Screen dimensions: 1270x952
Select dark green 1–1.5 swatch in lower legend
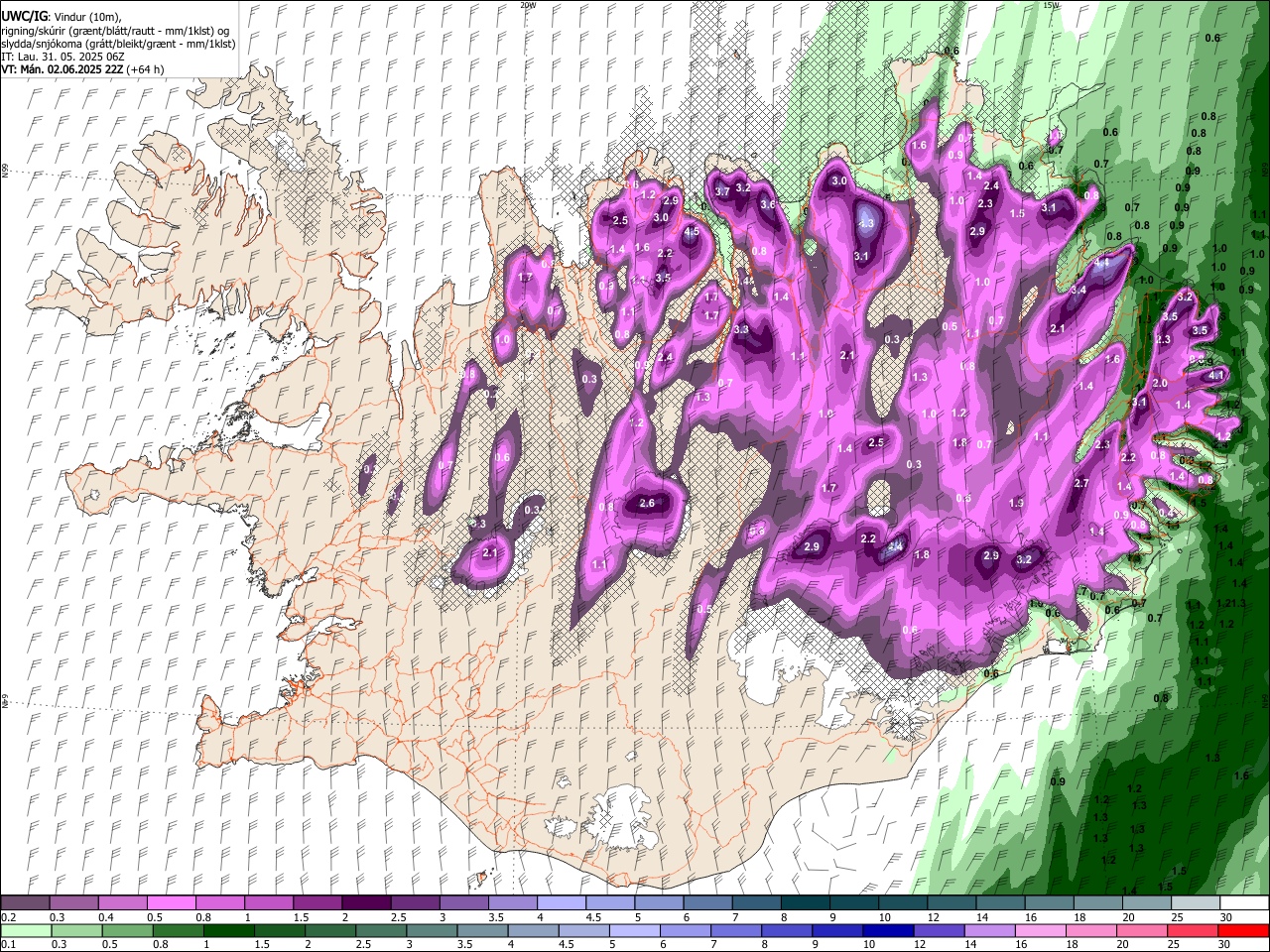pos(228,931)
